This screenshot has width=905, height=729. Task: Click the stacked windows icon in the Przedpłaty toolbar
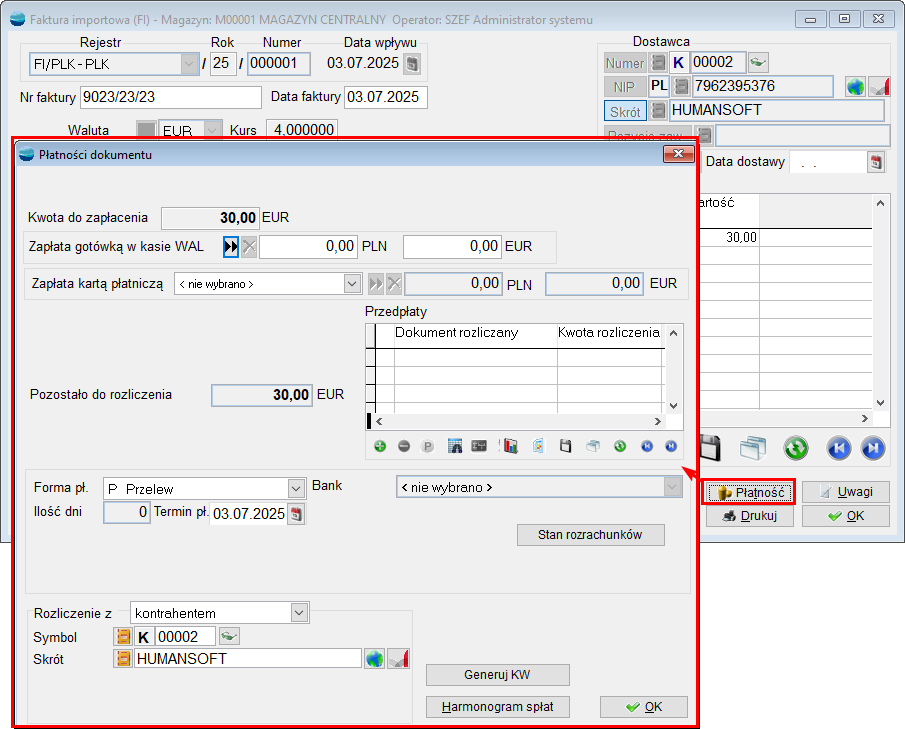point(593,446)
